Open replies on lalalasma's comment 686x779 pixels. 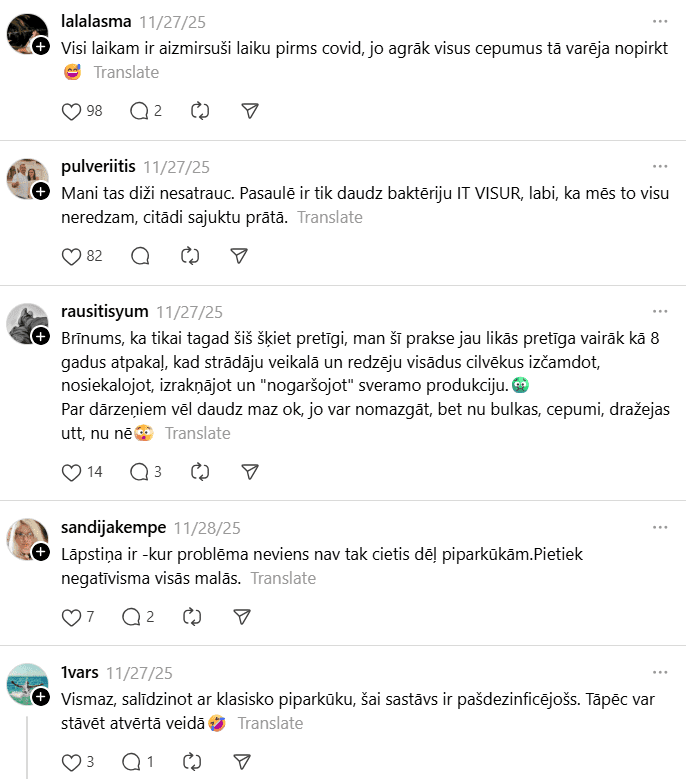(x=139, y=111)
